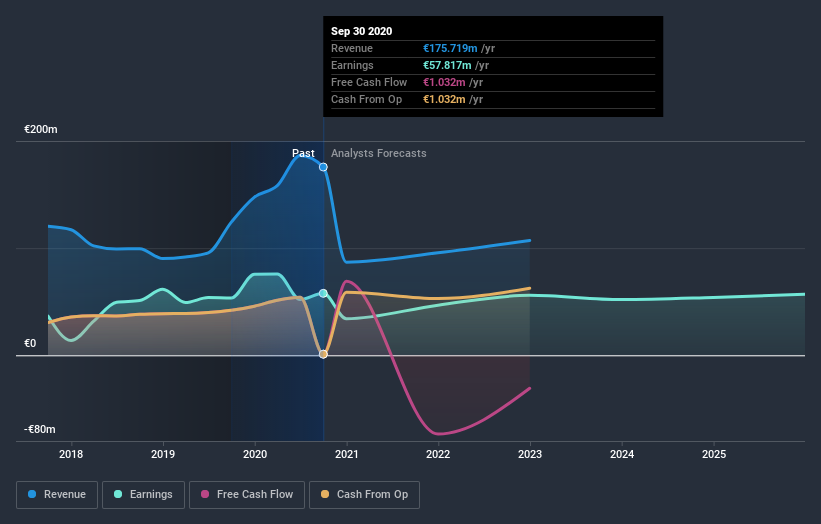Click the 'Past' label on the chart
The width and height of the screenshot is (821, 524).
point(303,153)
